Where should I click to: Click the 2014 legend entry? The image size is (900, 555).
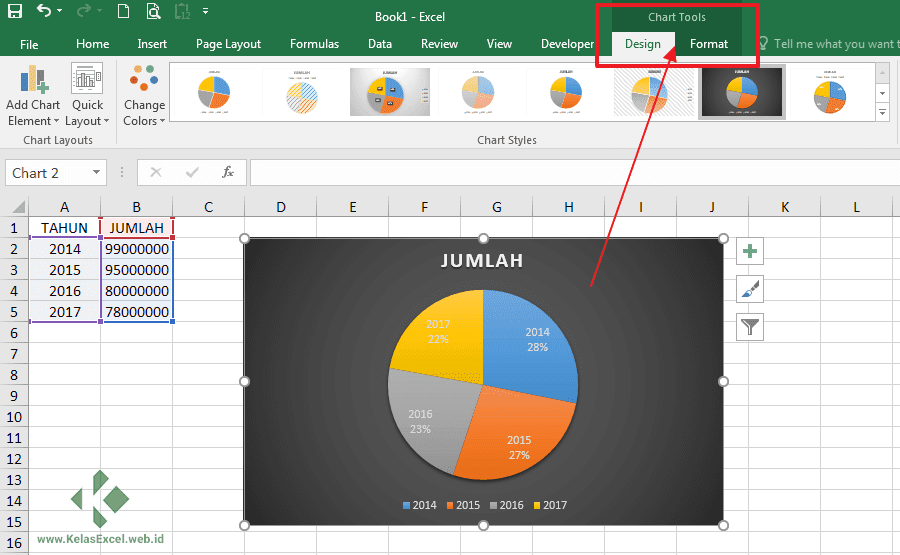pos(420,505)
